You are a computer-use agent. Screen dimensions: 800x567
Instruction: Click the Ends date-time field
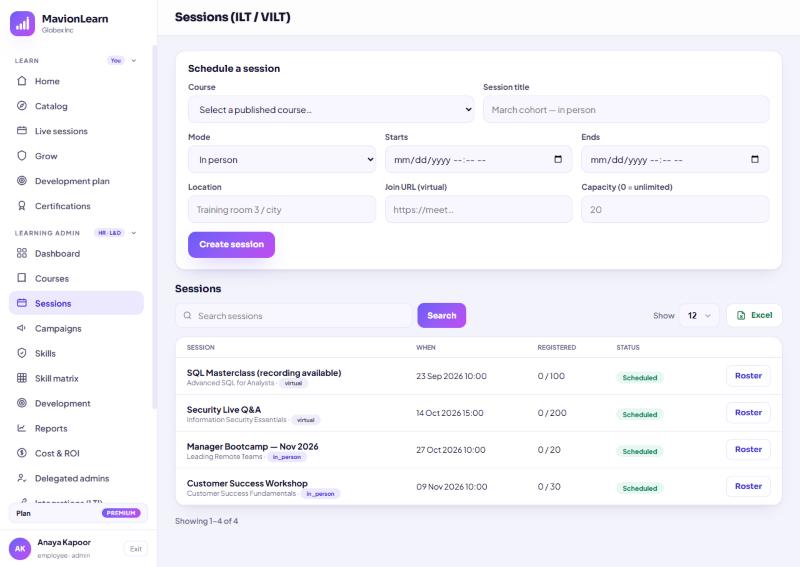coord(675,160)
